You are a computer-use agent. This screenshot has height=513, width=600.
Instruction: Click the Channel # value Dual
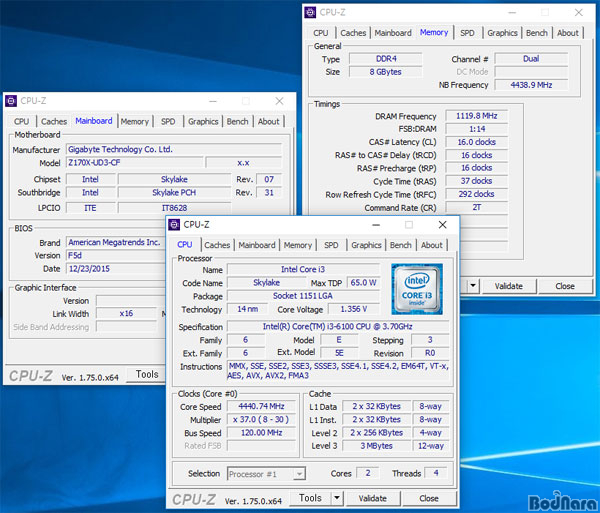pyautogui.click(x=531, y=59)
